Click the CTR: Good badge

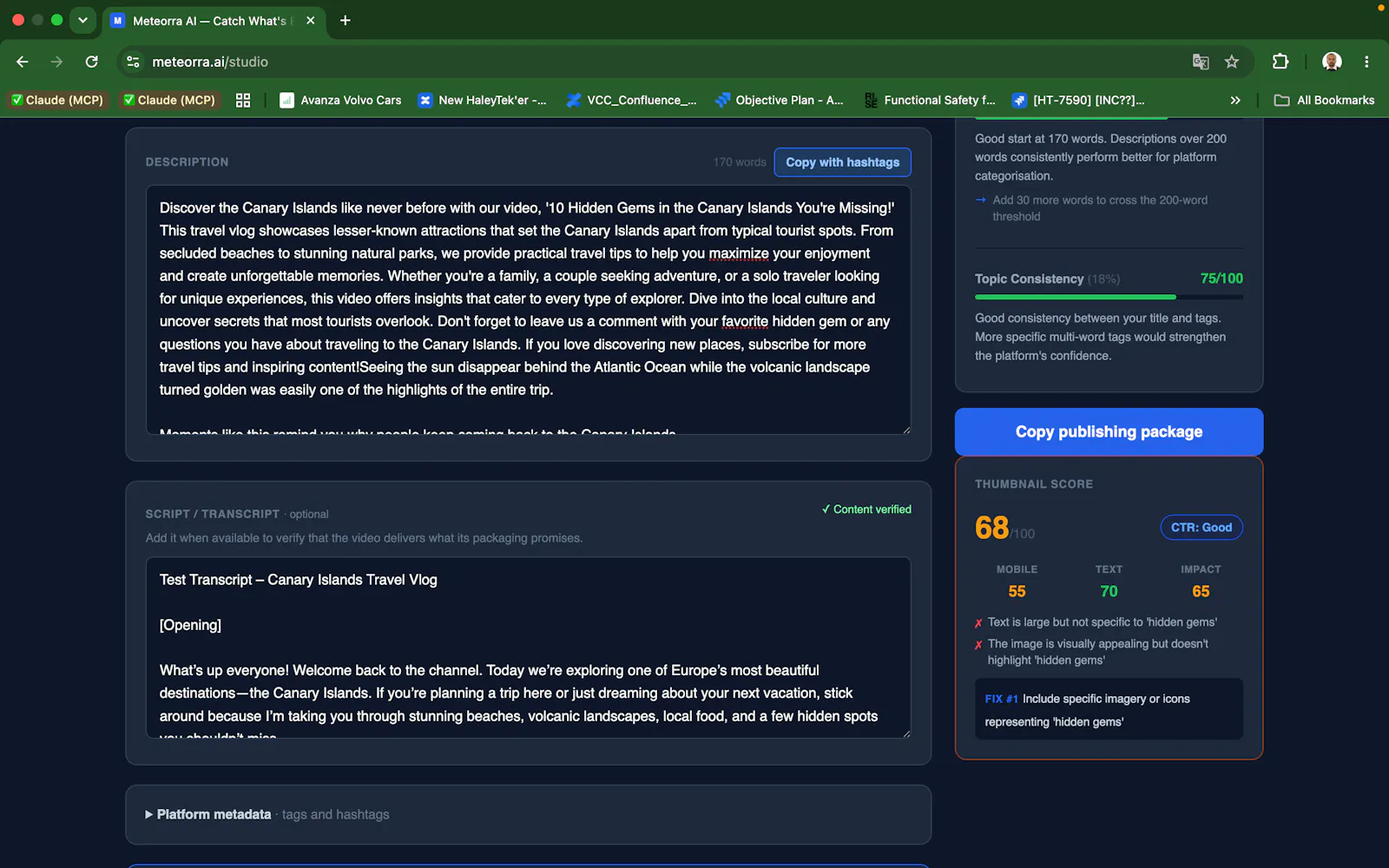coord(1201,527)
